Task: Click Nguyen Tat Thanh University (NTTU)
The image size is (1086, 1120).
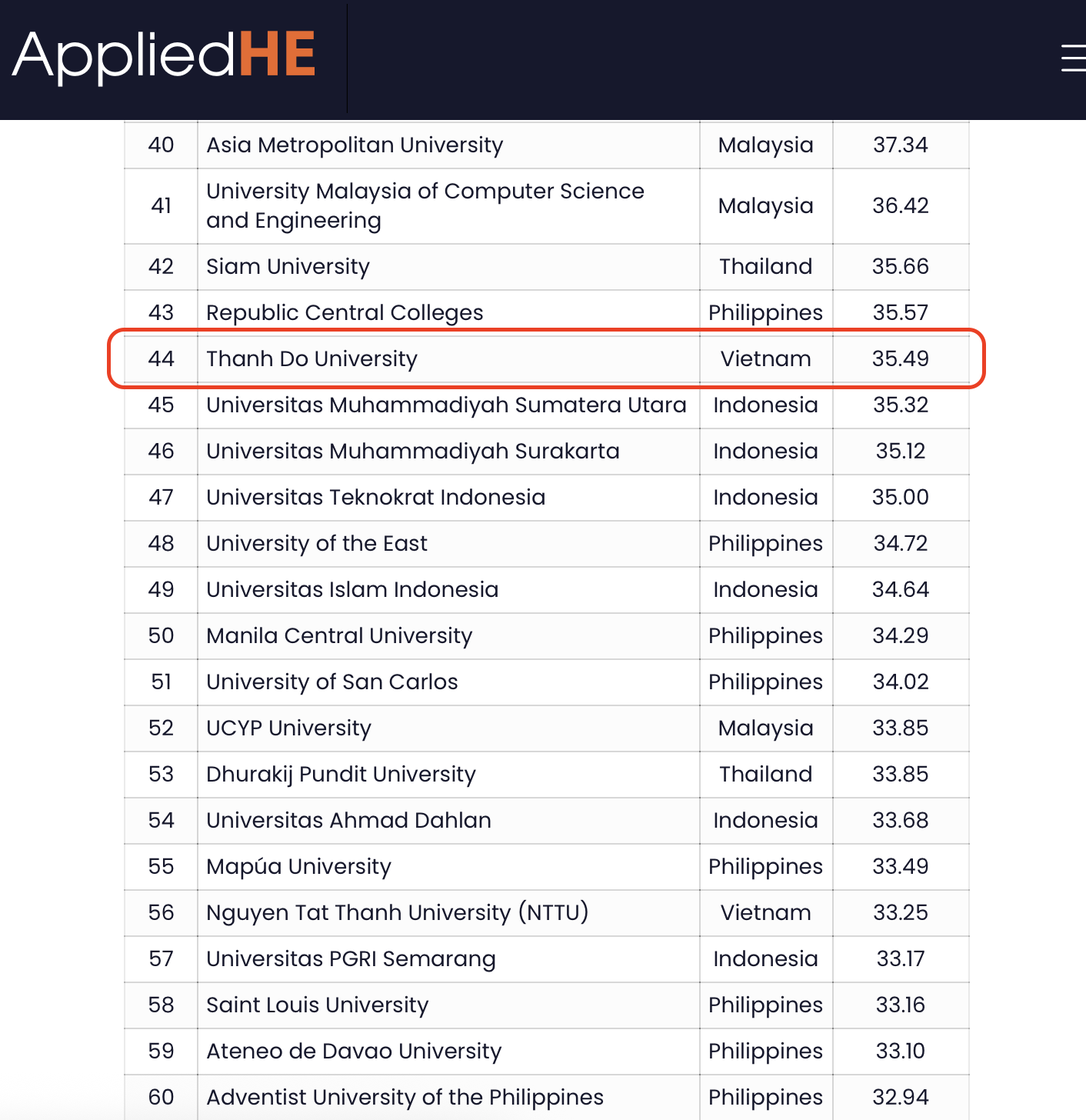Action: pyautogui.click(x=397, y=912)
